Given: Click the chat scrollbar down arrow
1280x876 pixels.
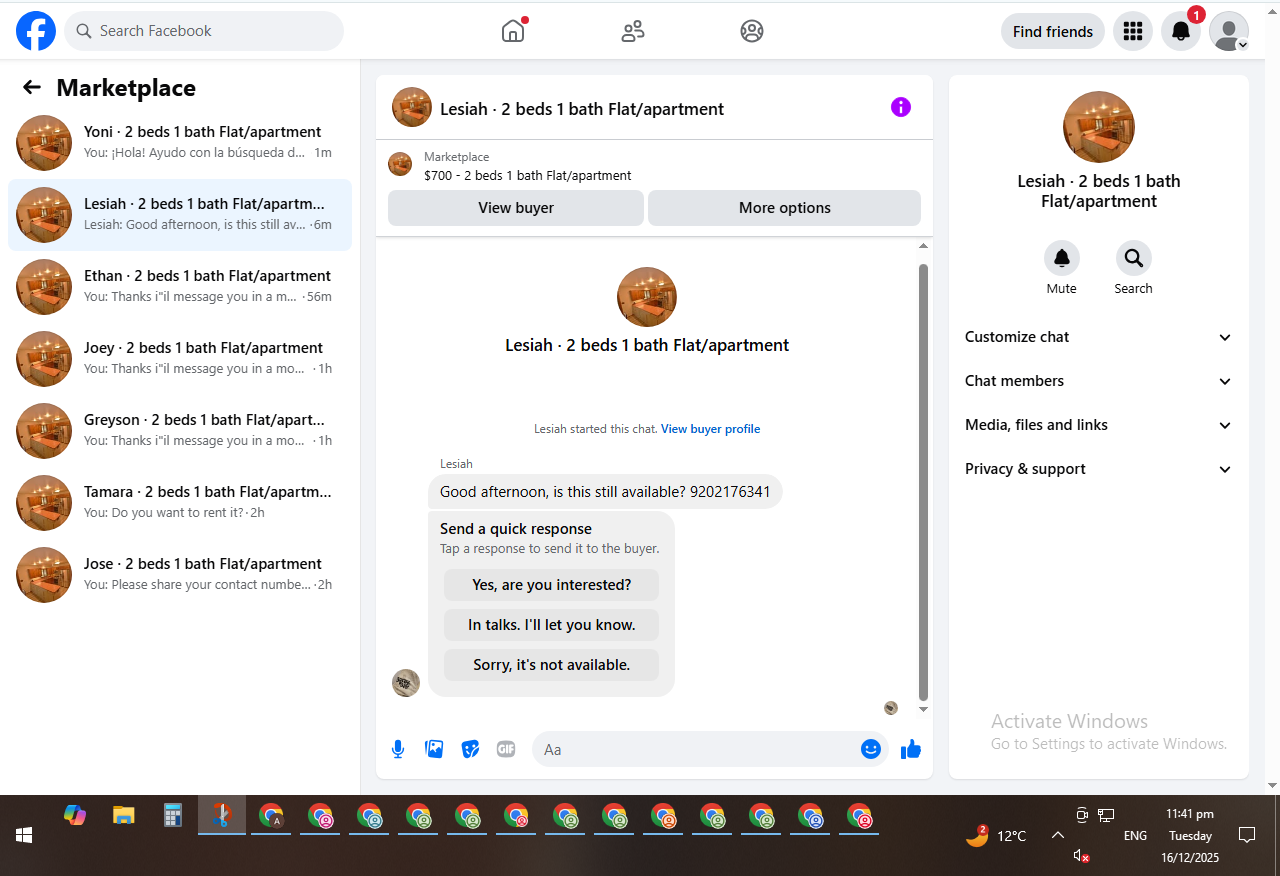Looking at the screenshot, I should click(923, 710).
